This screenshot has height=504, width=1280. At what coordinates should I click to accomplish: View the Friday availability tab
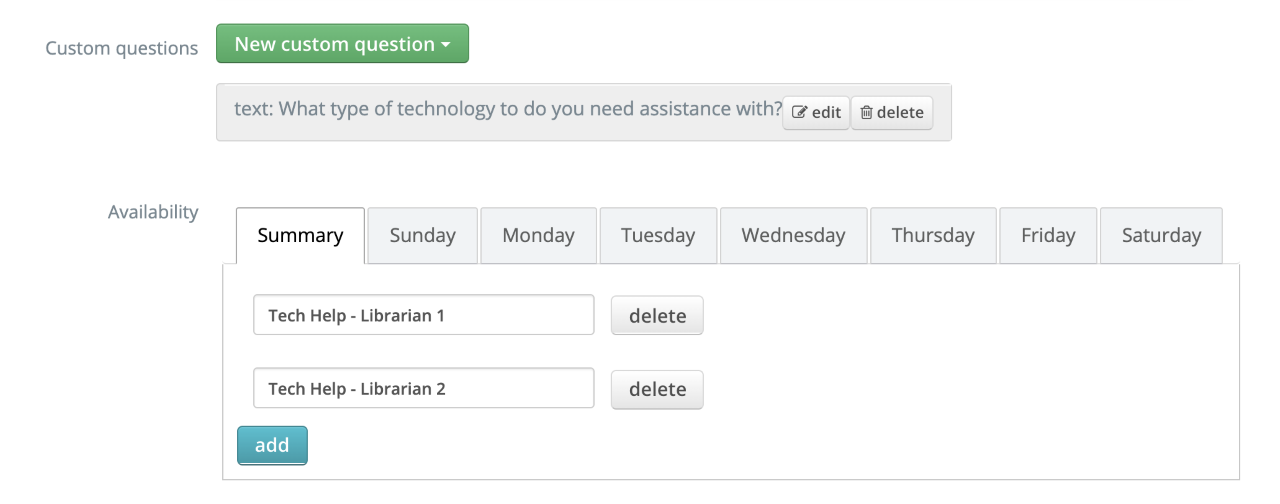point(1048,236)
